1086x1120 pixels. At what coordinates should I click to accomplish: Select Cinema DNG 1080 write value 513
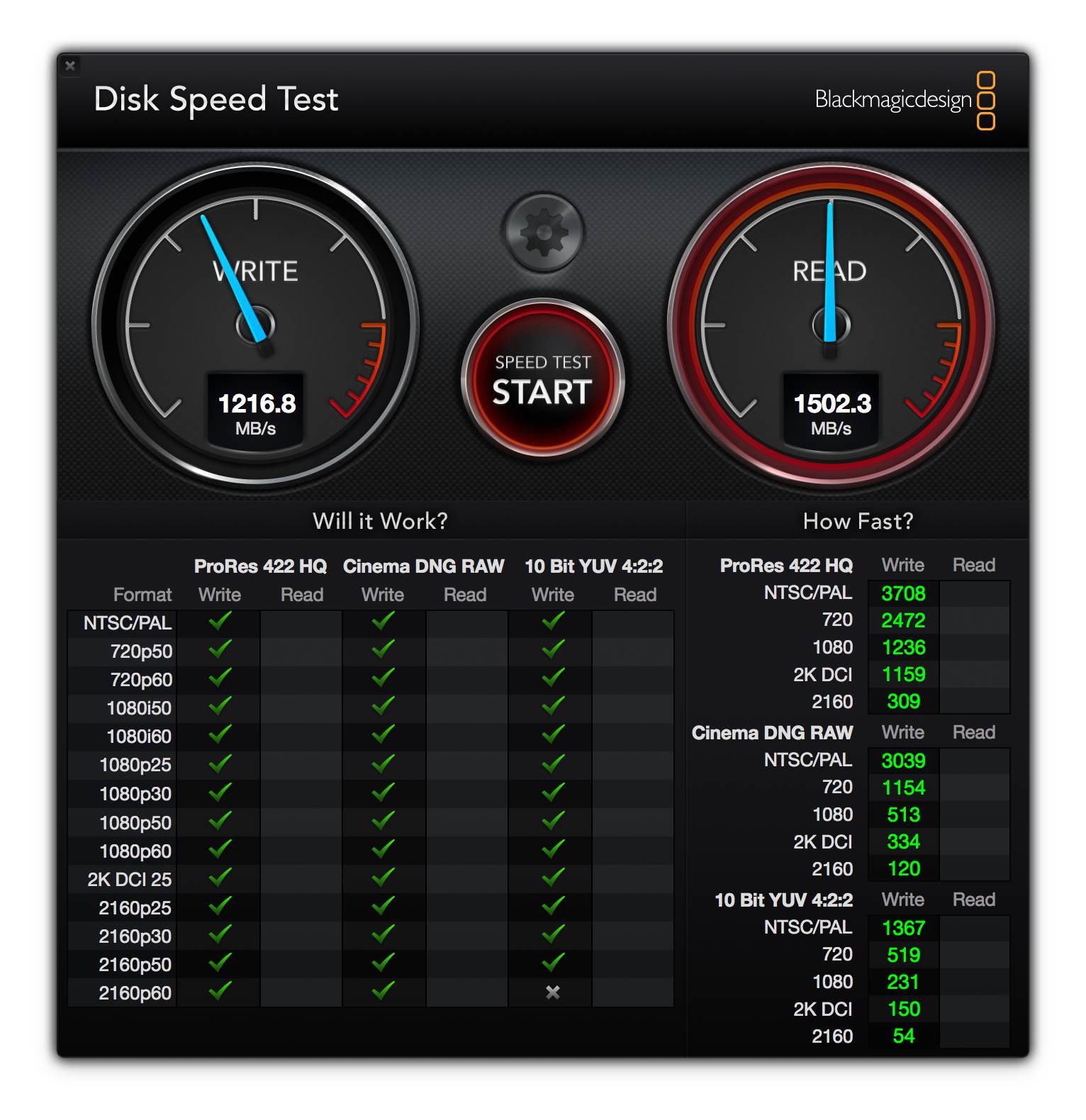click(904, 814)
